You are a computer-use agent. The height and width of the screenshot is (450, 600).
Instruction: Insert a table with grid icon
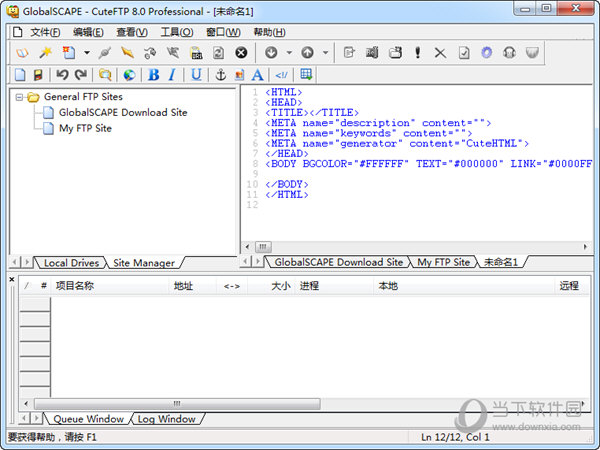[306, 74]
